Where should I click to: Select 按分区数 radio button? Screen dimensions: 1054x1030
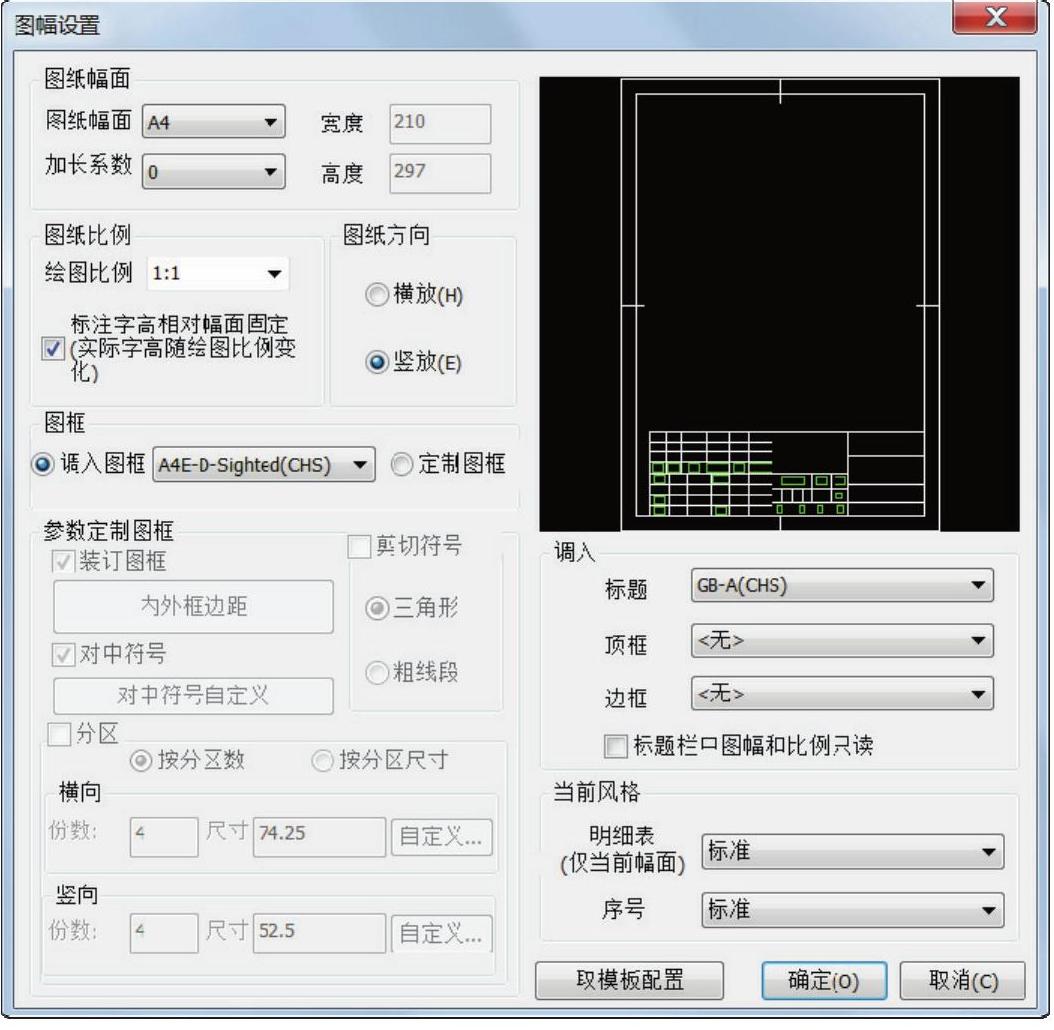coord(140,760)
